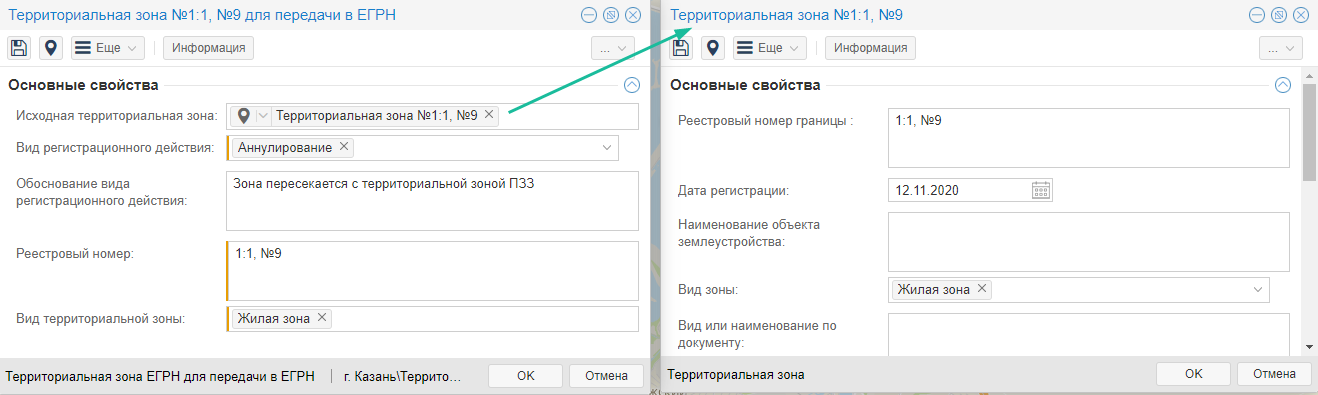
Task: Collapse Основные свойства in the right window
Action: [x=1284, y=85]
